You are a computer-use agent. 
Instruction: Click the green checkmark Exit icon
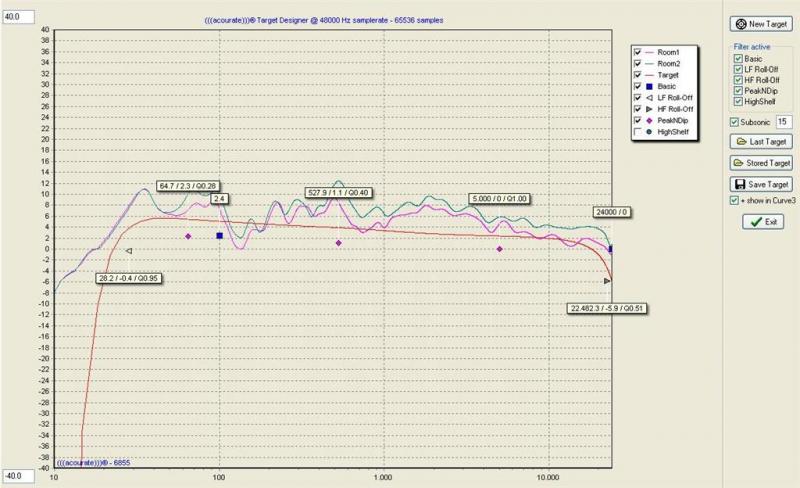click(756, 222)
